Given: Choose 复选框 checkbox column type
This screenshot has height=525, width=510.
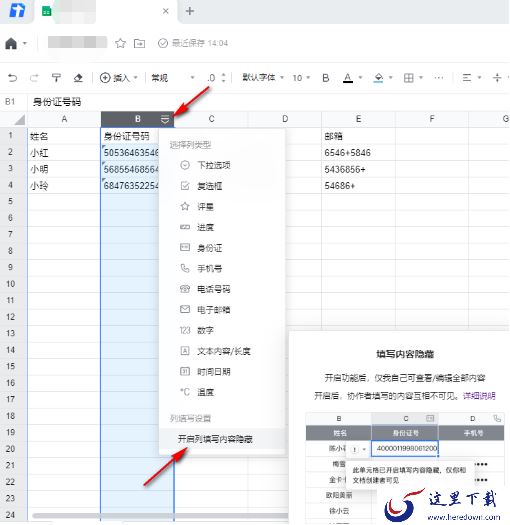Looking at the screenshot, I should [222, 186].
